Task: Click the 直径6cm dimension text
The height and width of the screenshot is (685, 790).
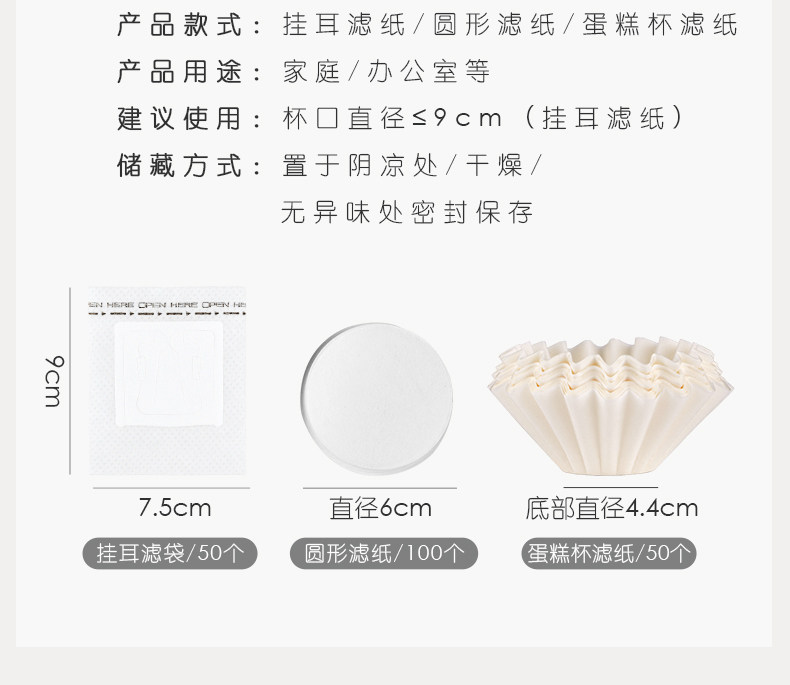Action: [x=380, y=508]
